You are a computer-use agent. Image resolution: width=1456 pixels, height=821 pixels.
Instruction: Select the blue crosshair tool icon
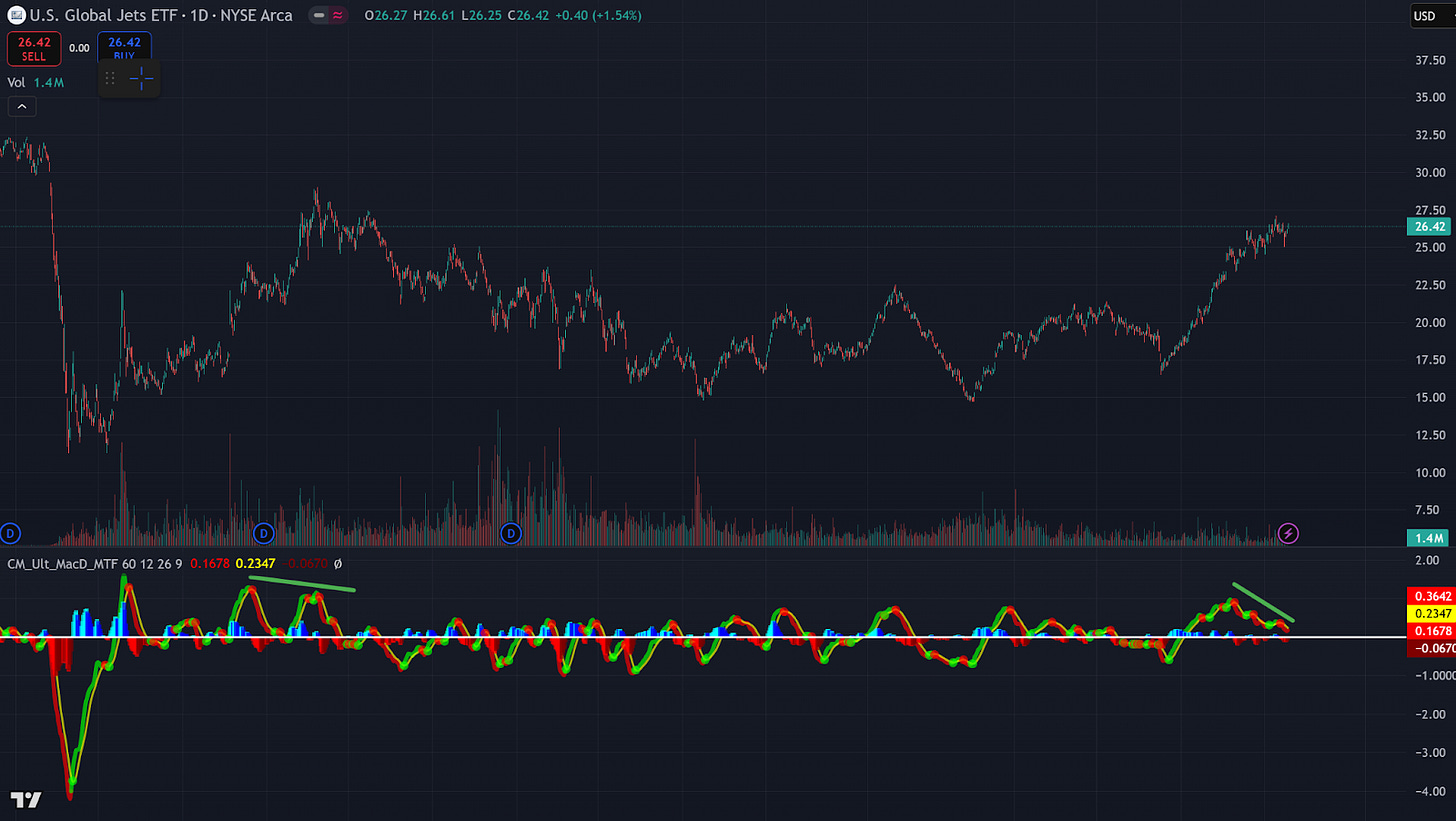coord(141,78)
